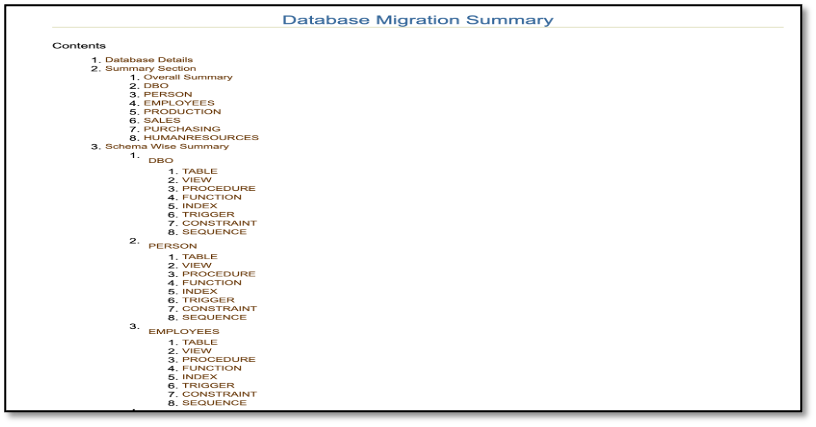Open the Summary Section link

pyautogui.click(x=150, y=69)
